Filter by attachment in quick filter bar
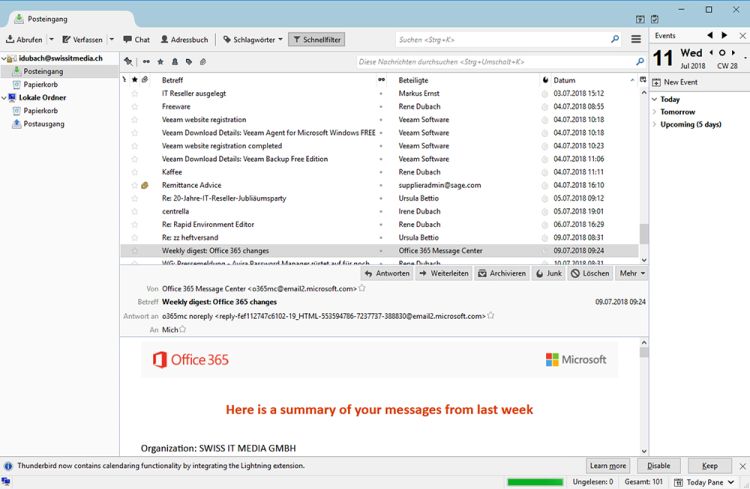The width and height of the screenshot is (750, 489). pos(203,62)
